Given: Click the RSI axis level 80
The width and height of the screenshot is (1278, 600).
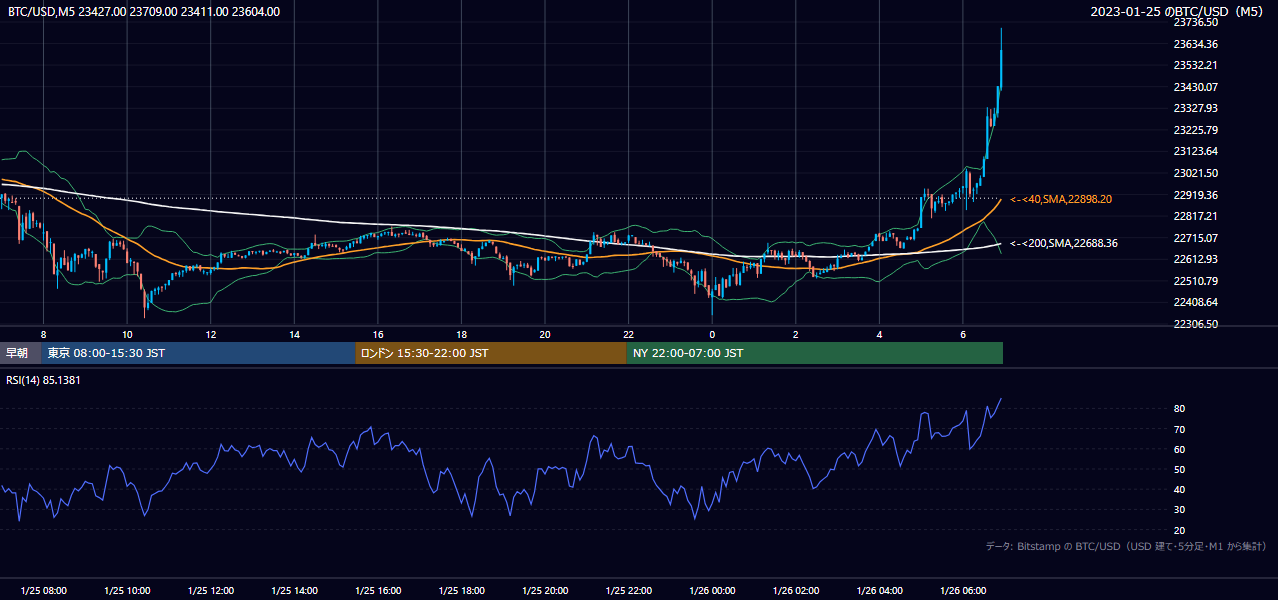Looking at the screenshot, I should (x=1180, y=409).
